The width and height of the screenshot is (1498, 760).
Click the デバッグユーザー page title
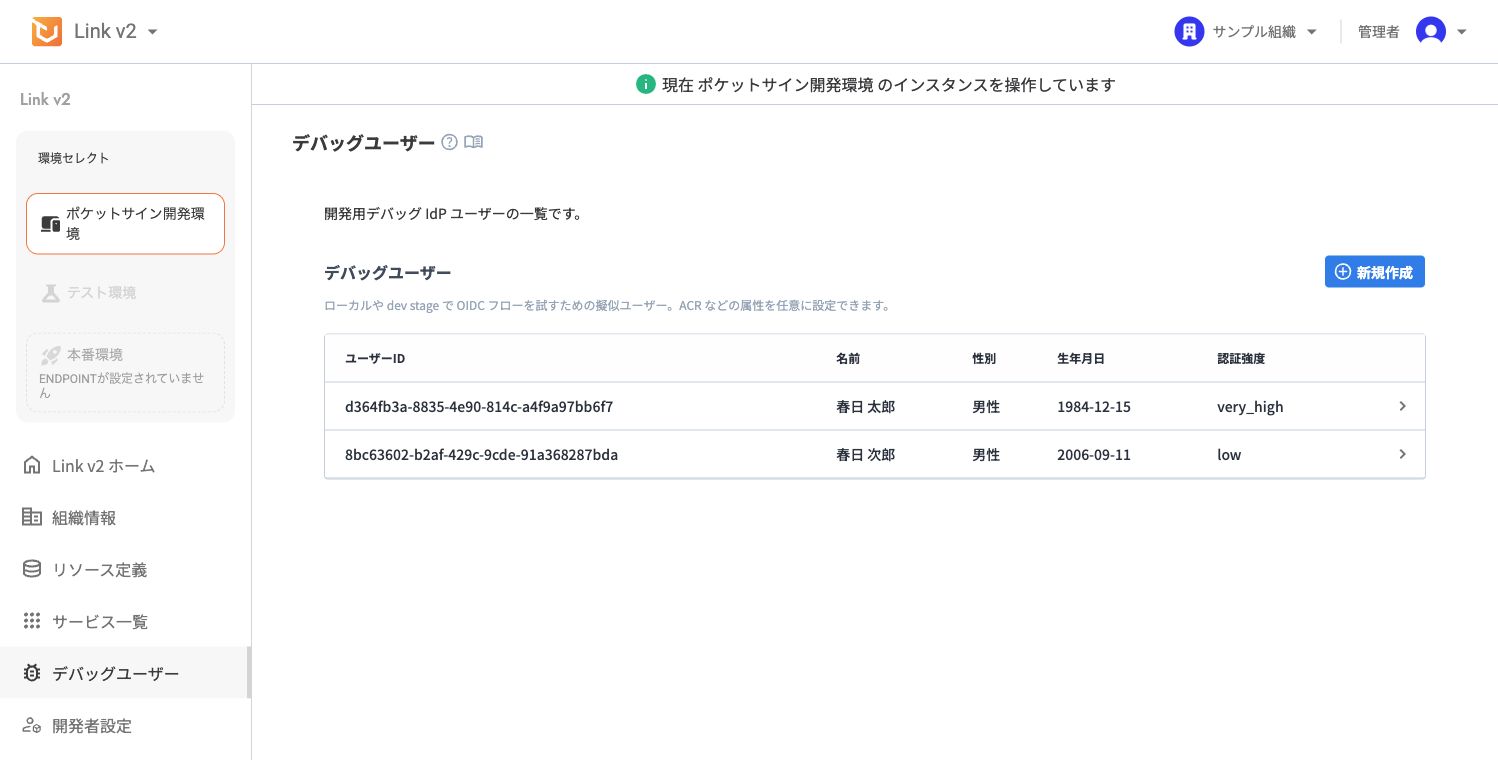(363, 143)
